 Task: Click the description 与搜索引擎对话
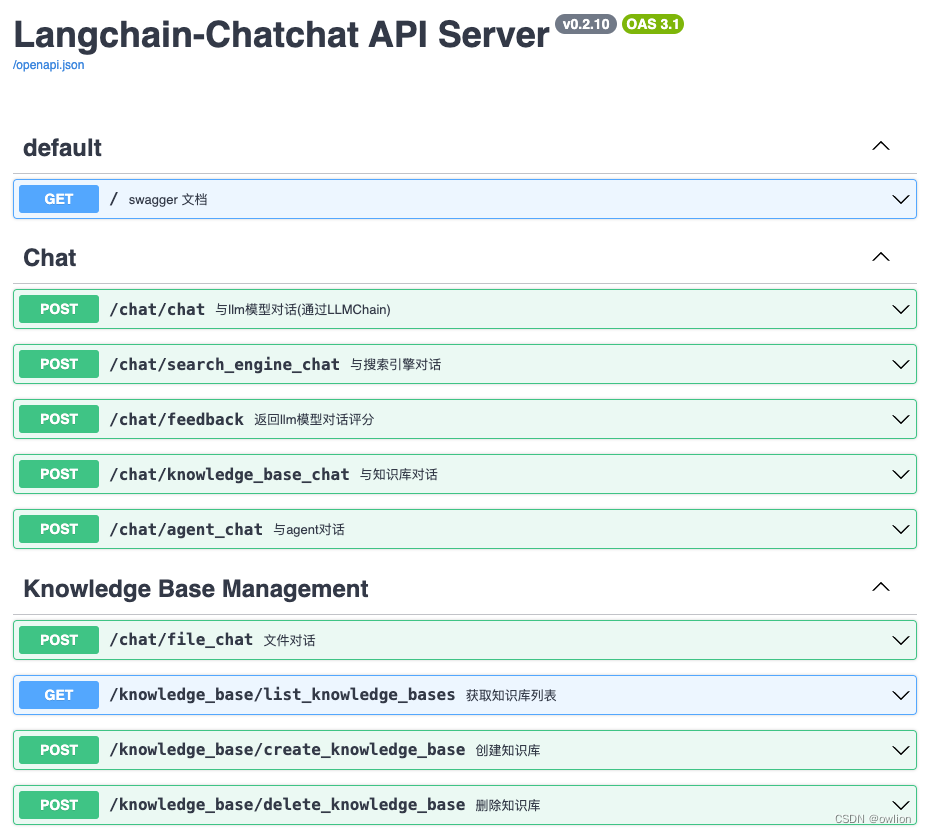(396, 364)
